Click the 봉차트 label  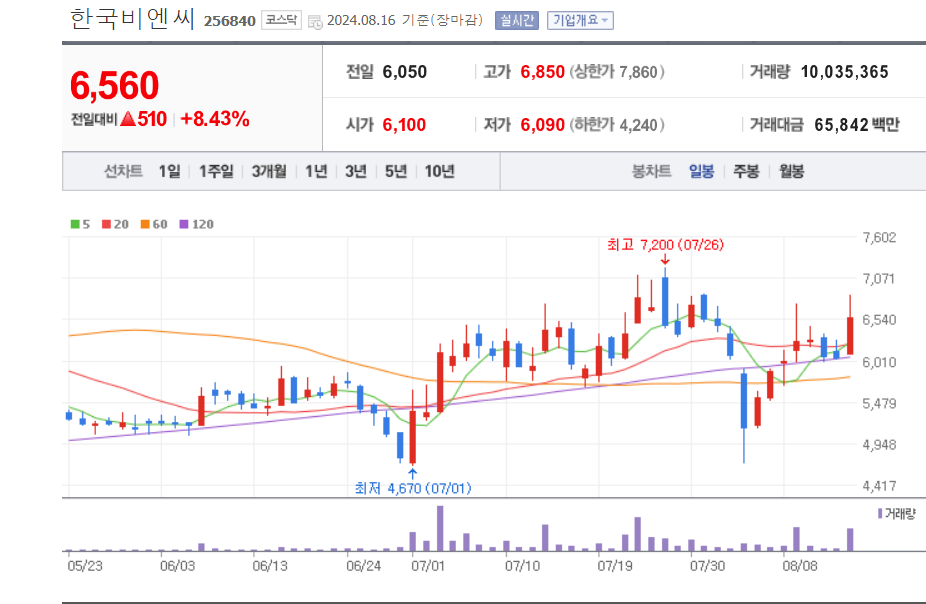tap(651, 171)
